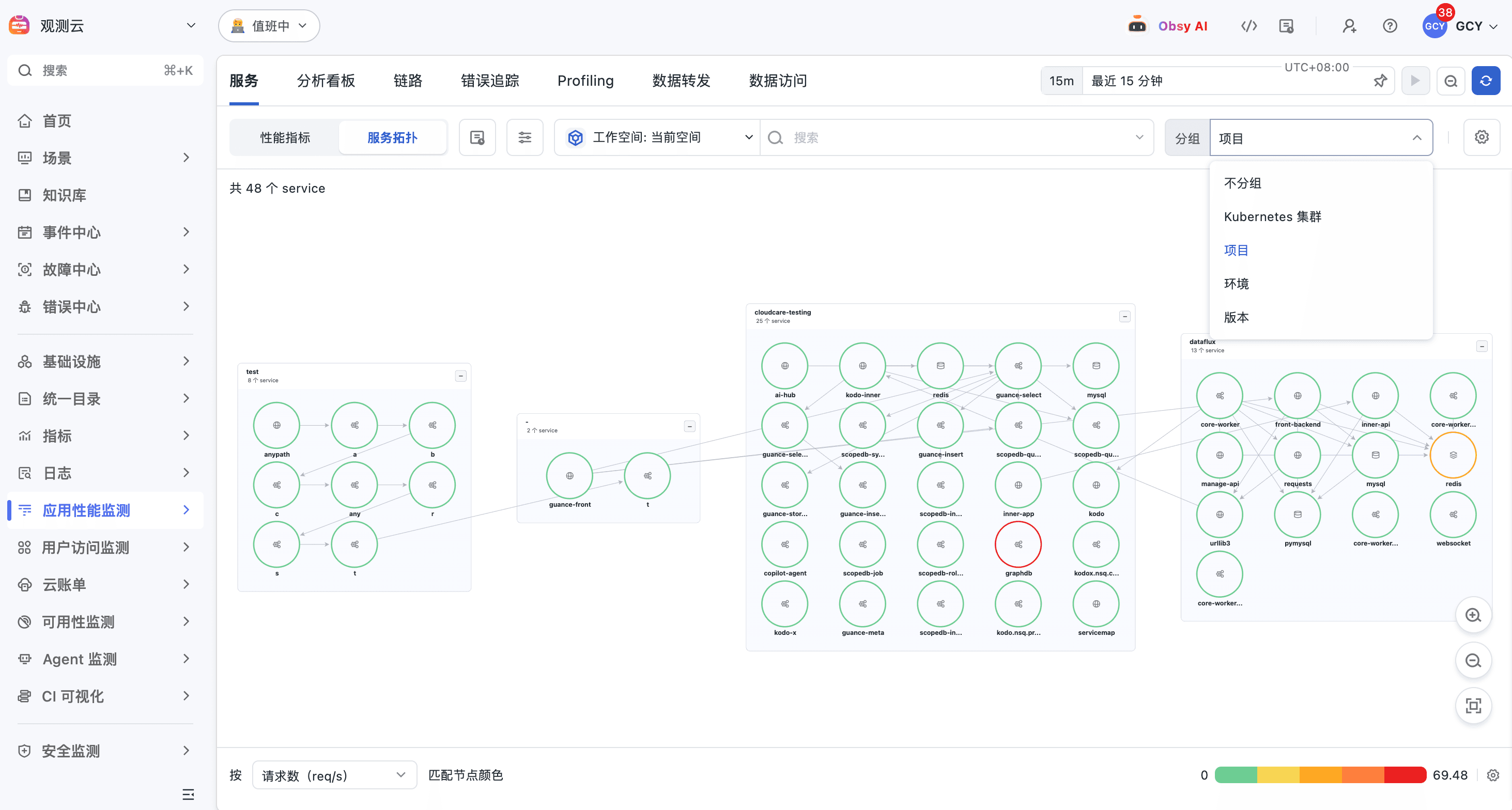Screen dimensions: 1512x810
Task: Click the kodo-inner service node
Action: click(862, 366)
